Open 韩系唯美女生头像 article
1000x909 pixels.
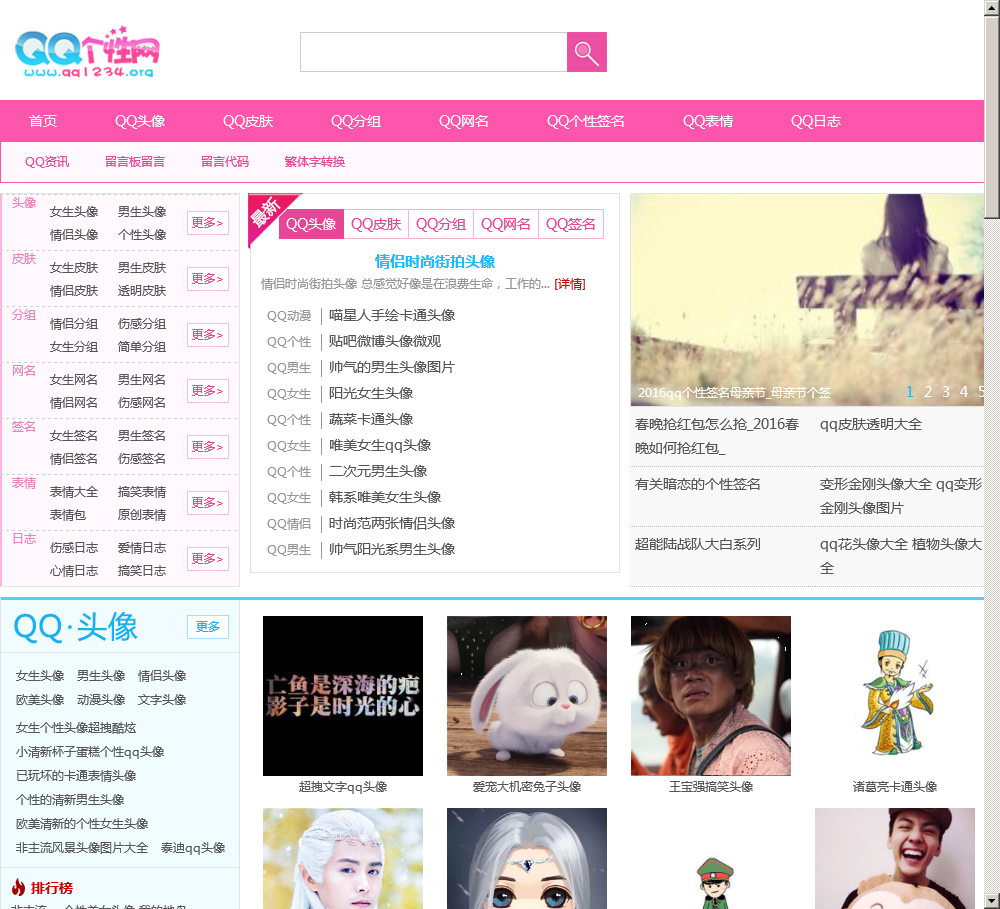[x=385, y=497]
